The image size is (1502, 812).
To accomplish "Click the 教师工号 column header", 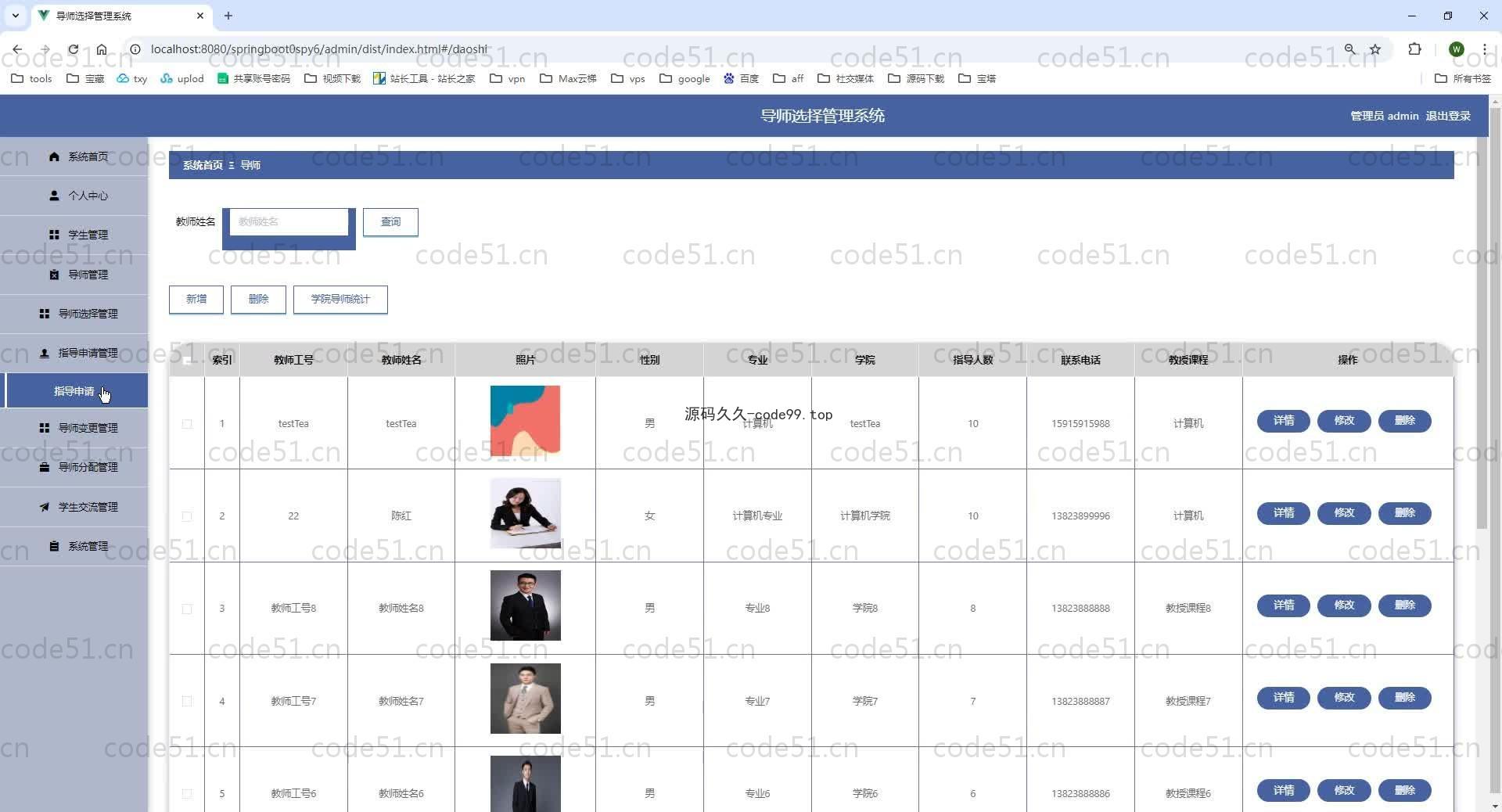I will coord(293,360).
